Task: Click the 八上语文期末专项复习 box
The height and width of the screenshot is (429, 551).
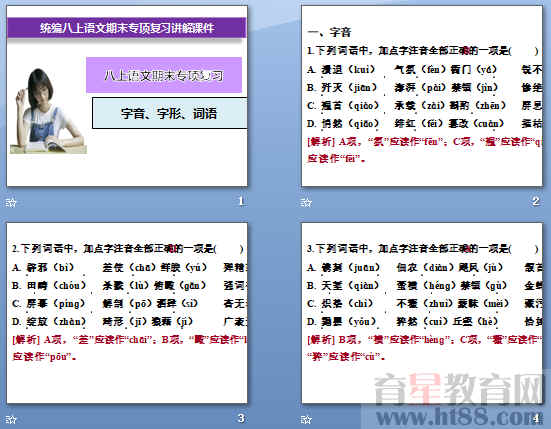Action: point(164,75)
